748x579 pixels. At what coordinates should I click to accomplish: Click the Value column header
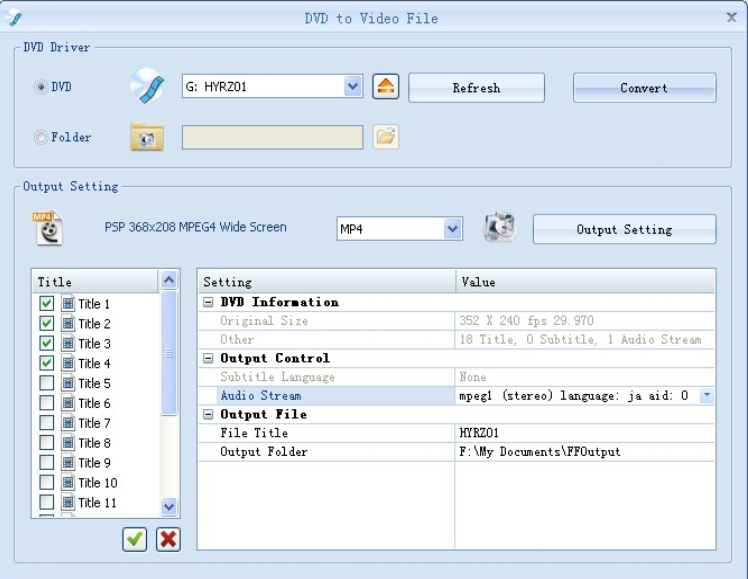pos(585,281)
